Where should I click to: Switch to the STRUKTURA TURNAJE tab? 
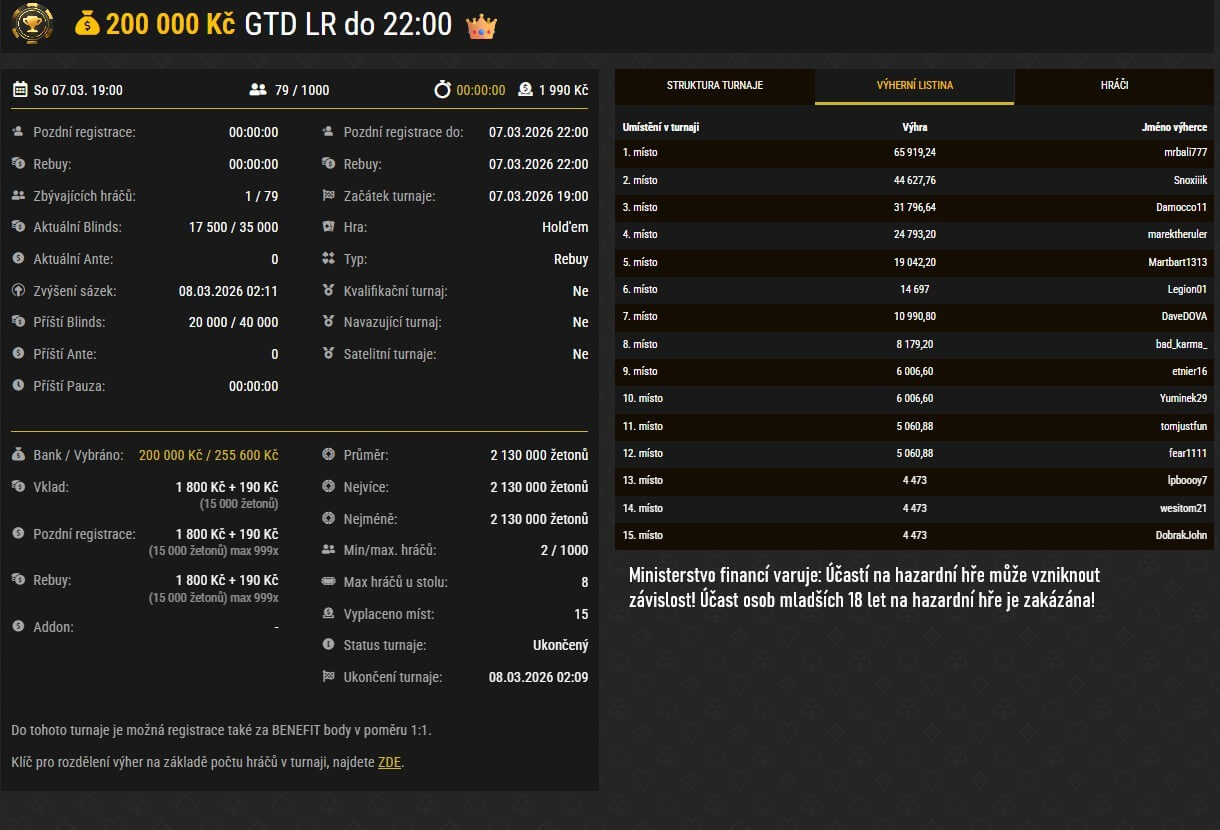click(x=714, y=87)
